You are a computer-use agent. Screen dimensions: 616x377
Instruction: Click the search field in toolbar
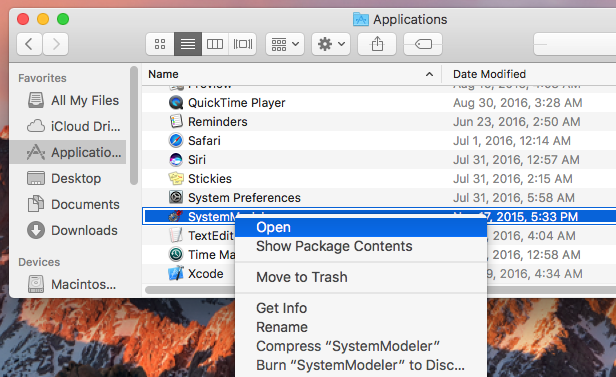tap(574, 44)
